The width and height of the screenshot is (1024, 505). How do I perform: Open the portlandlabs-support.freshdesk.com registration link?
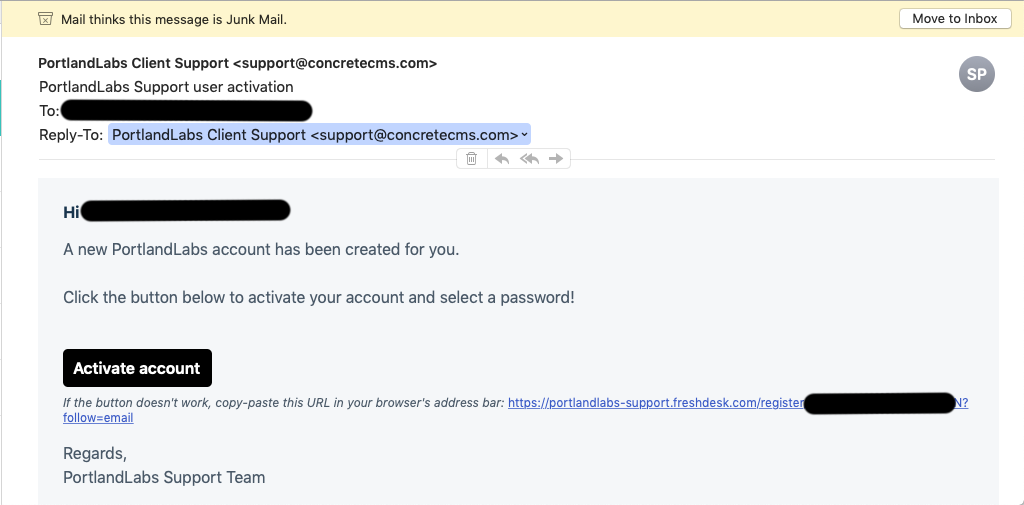[655, 403]
